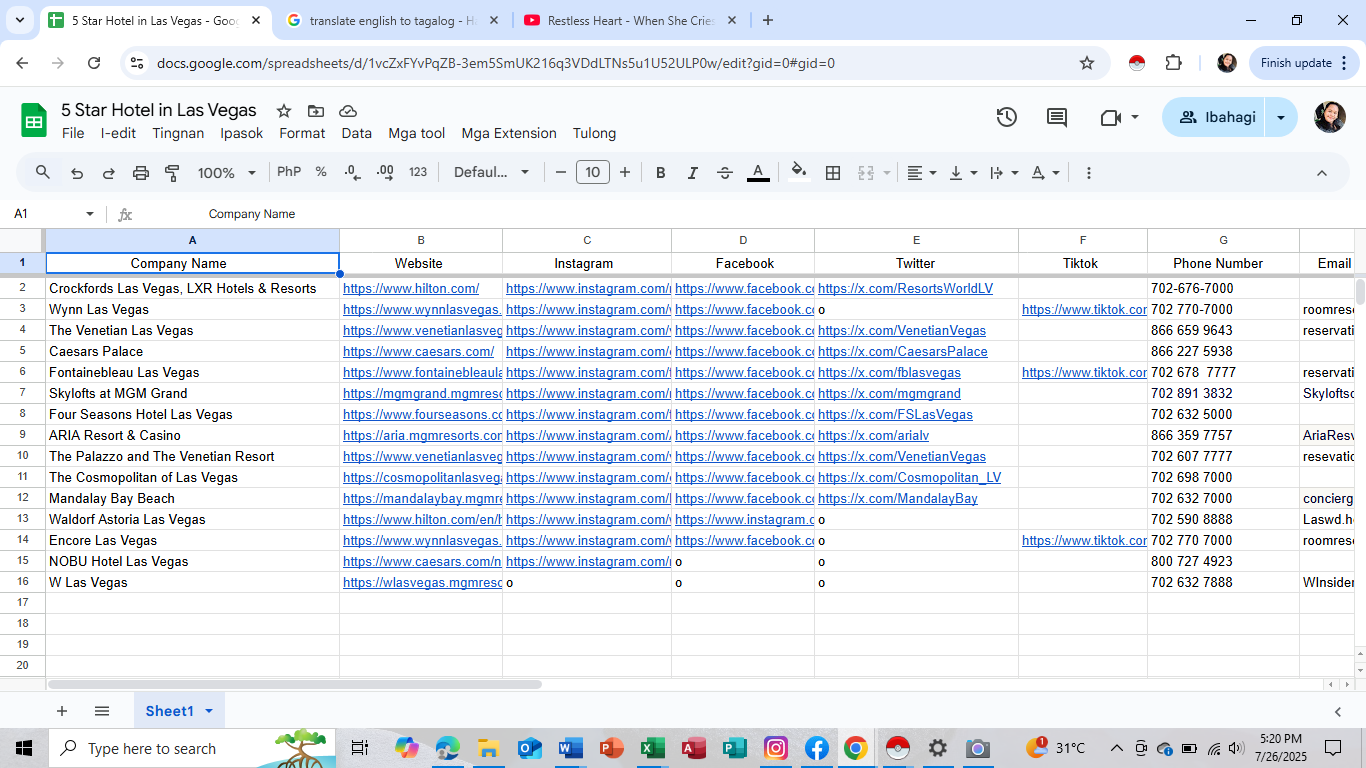Open the font family dropdown

(x=491, y=172)
